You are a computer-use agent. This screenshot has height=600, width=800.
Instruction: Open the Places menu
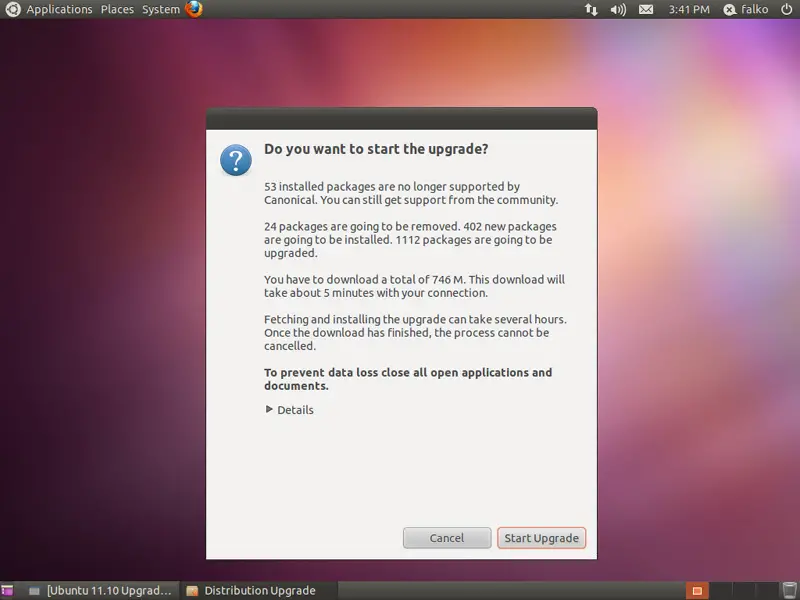pos(117,9)
